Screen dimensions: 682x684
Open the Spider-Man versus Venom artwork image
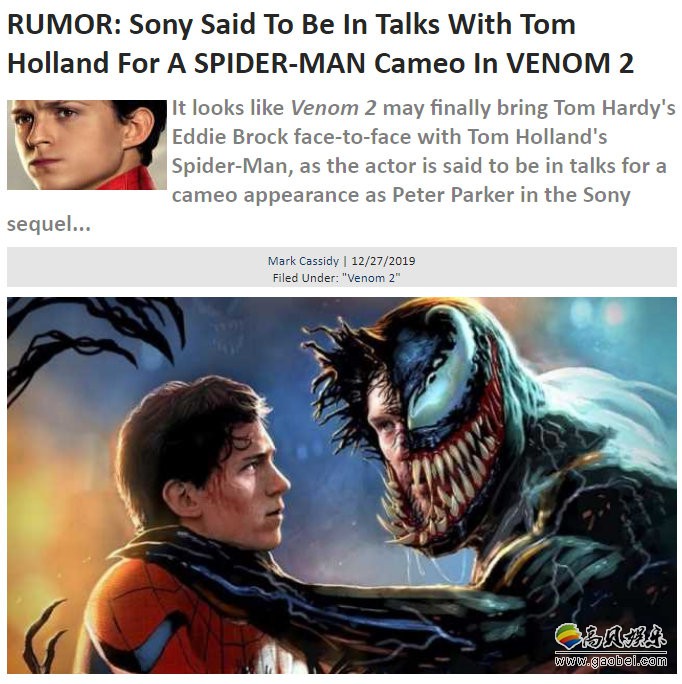click(x=342, y=485)
